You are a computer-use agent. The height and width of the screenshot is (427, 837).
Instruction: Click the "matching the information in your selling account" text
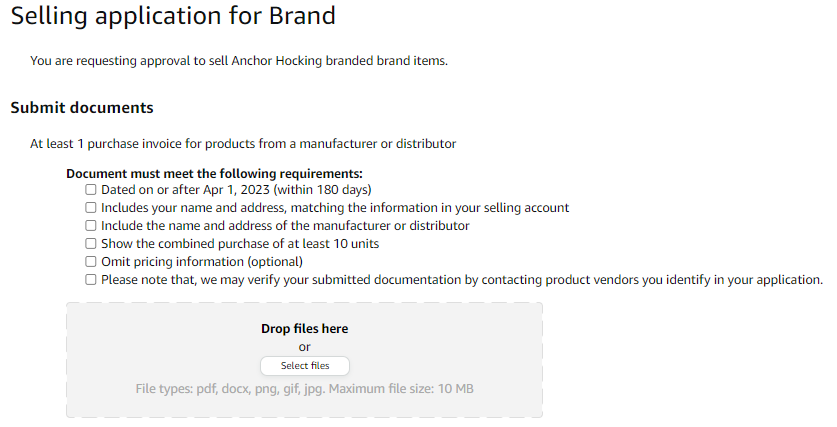[x=430, y=208]
